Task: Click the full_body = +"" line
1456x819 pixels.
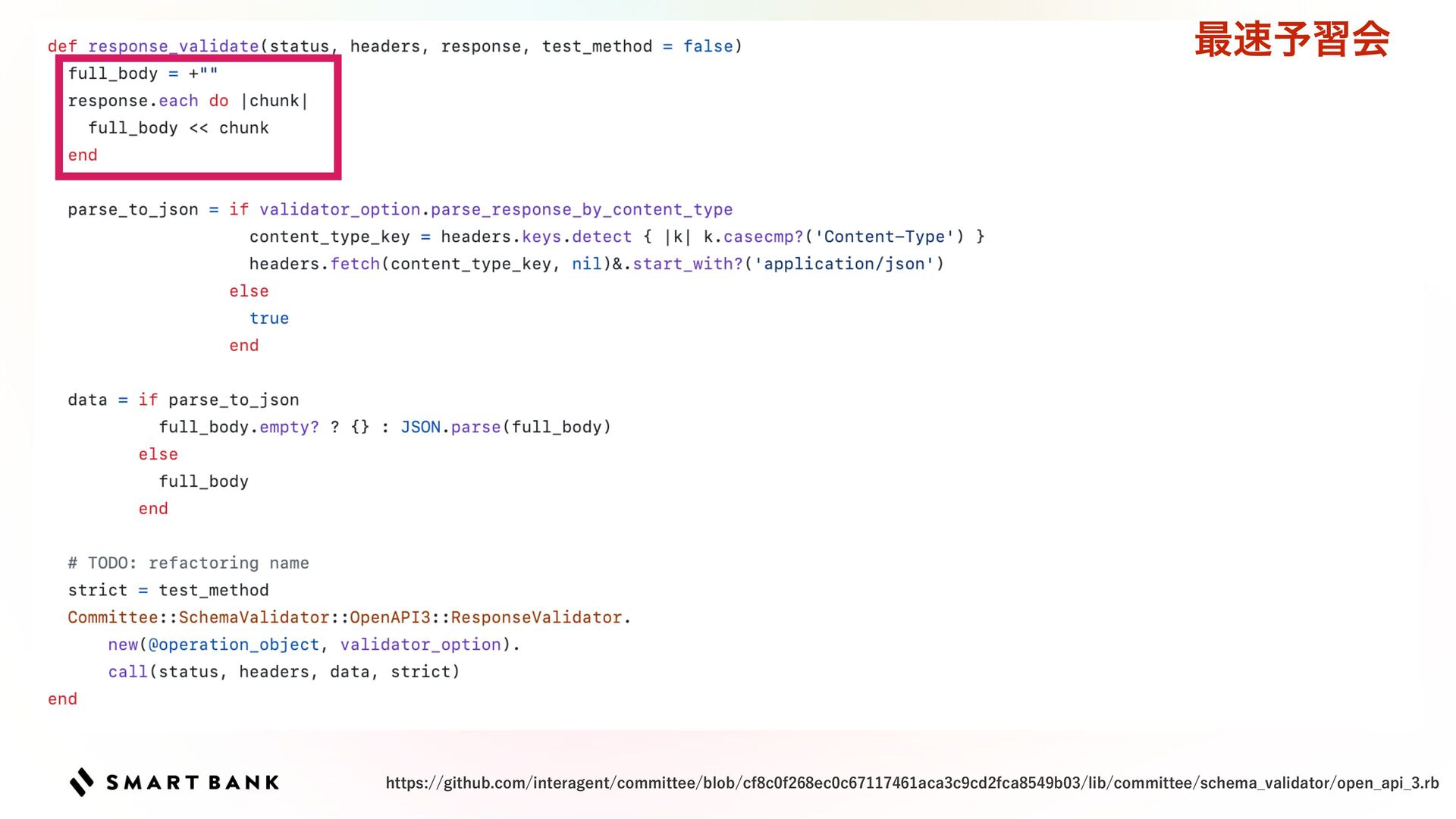Action: pos(143,74)
